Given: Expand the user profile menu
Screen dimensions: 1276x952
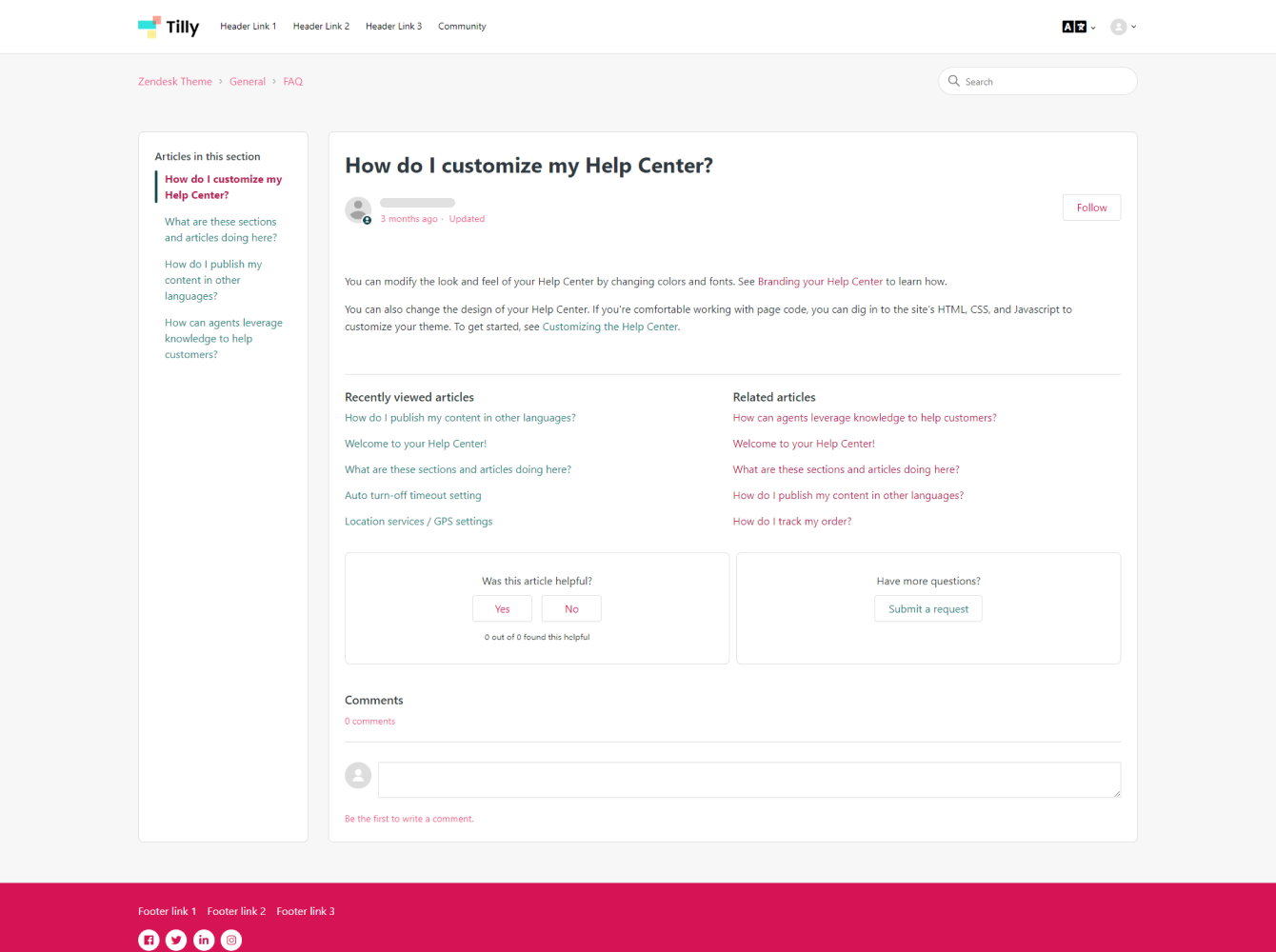Looking at the screenshot, I should (x=1123, y=27).
